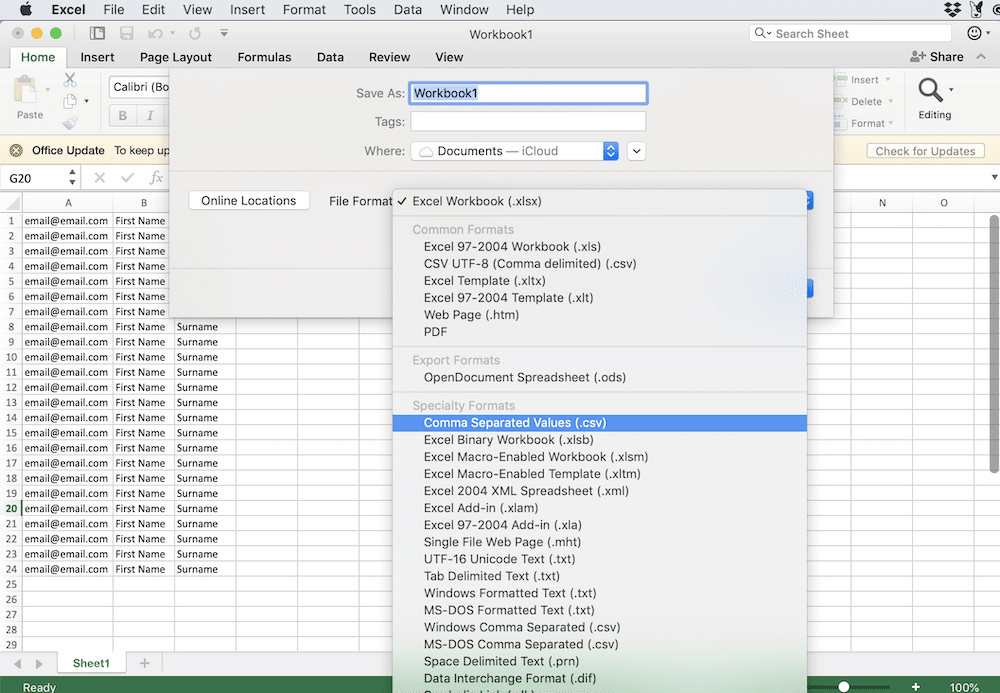Image resolution: width=1000 pixels, height=693 pixels.
Task: Click the Undo arrow icon
Action: 155,33
